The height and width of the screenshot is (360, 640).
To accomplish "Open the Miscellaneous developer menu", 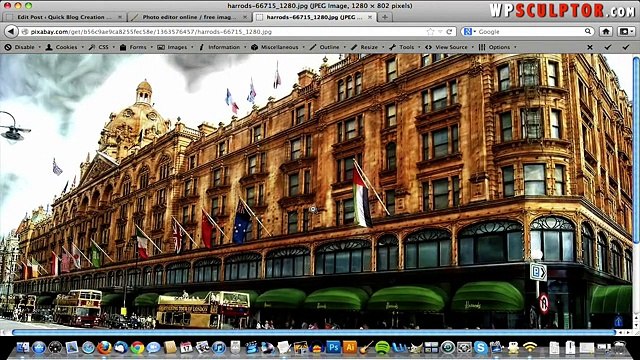I will (x=278, y=47).
